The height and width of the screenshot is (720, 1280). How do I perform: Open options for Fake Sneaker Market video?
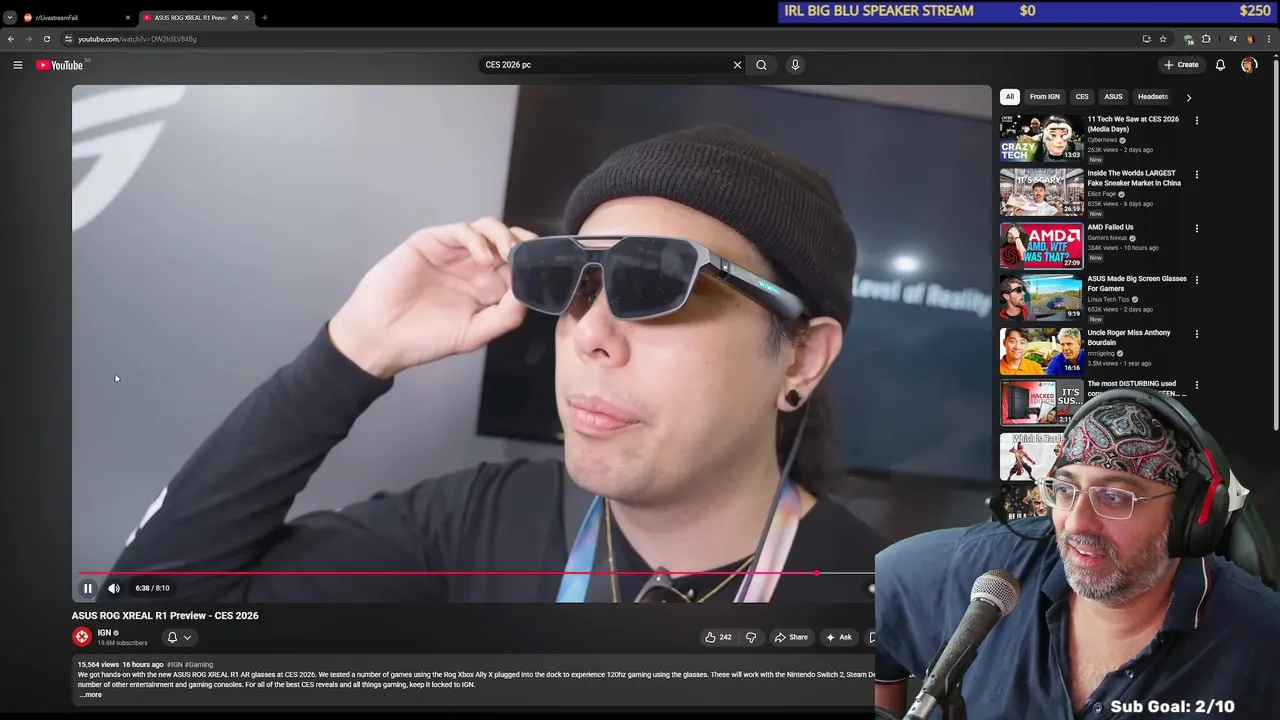(x=1196, y=174)
